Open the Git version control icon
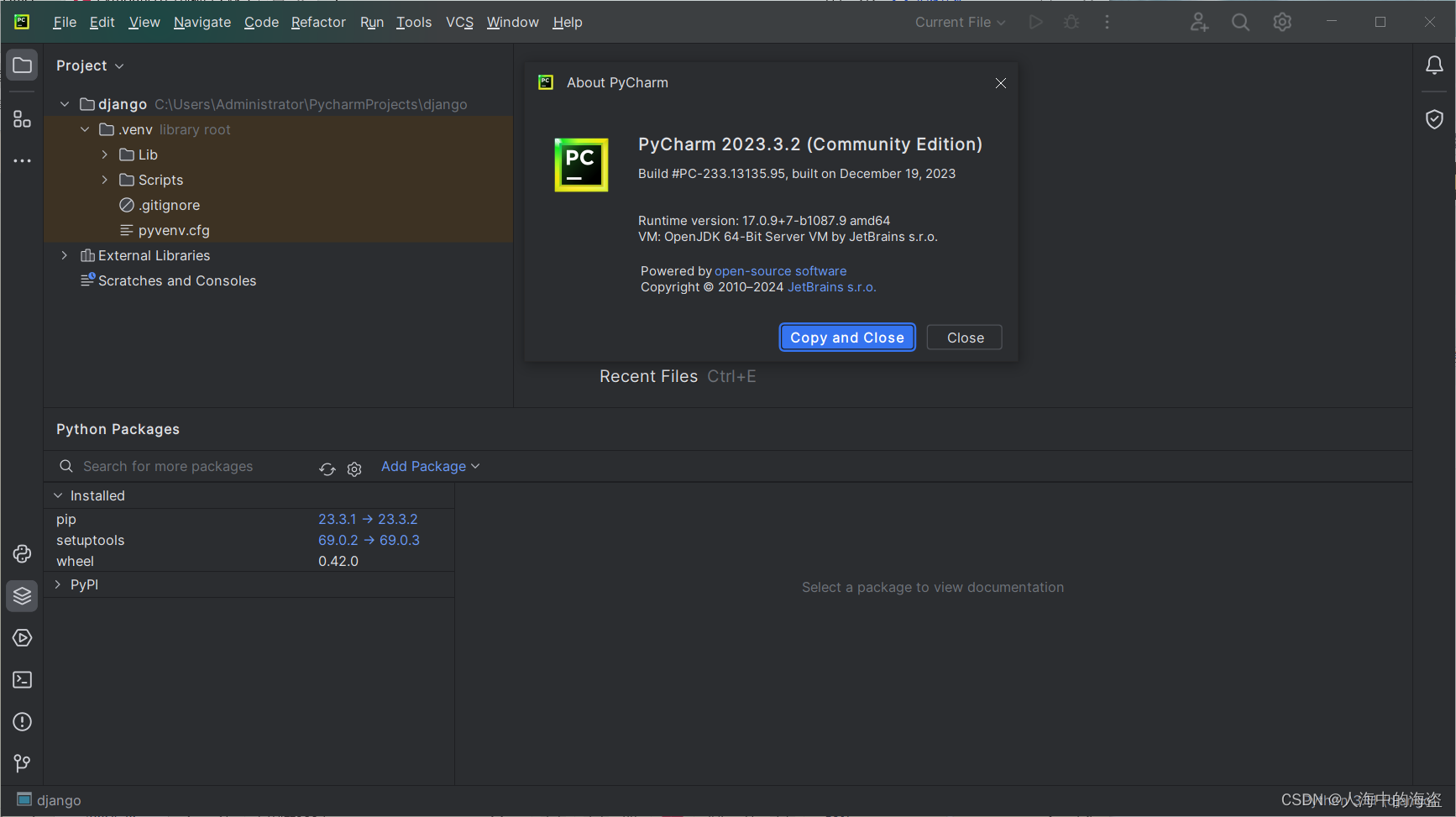1456x817 pixels. [23, 763]
